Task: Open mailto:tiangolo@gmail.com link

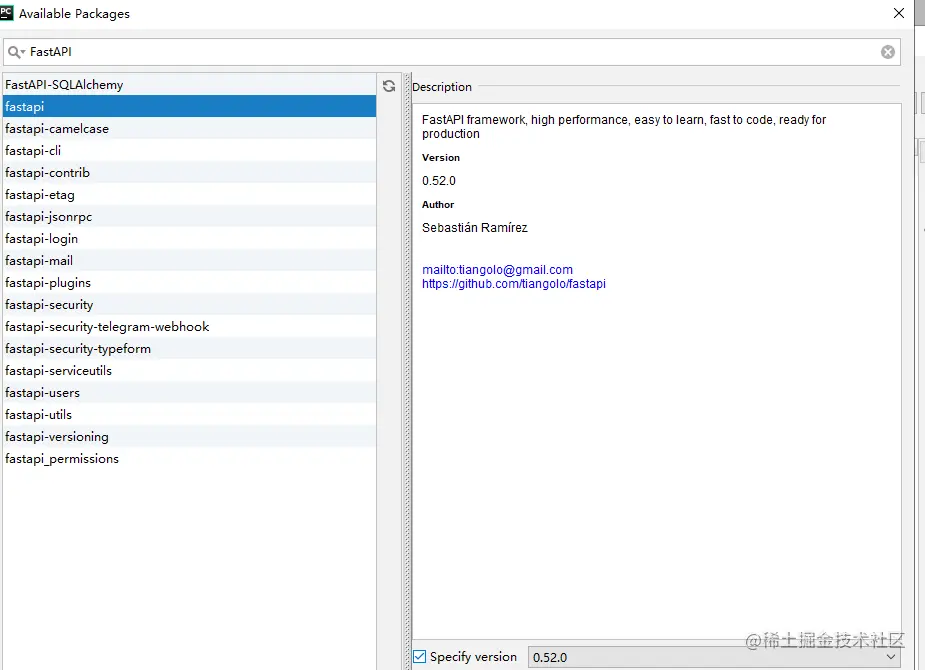Action: (497, 270)
